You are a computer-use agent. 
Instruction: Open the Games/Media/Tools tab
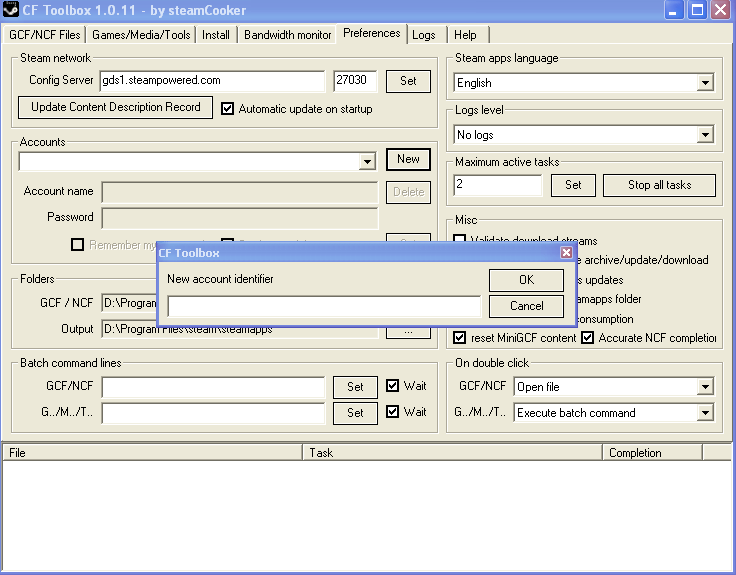(x=141, y=35)
